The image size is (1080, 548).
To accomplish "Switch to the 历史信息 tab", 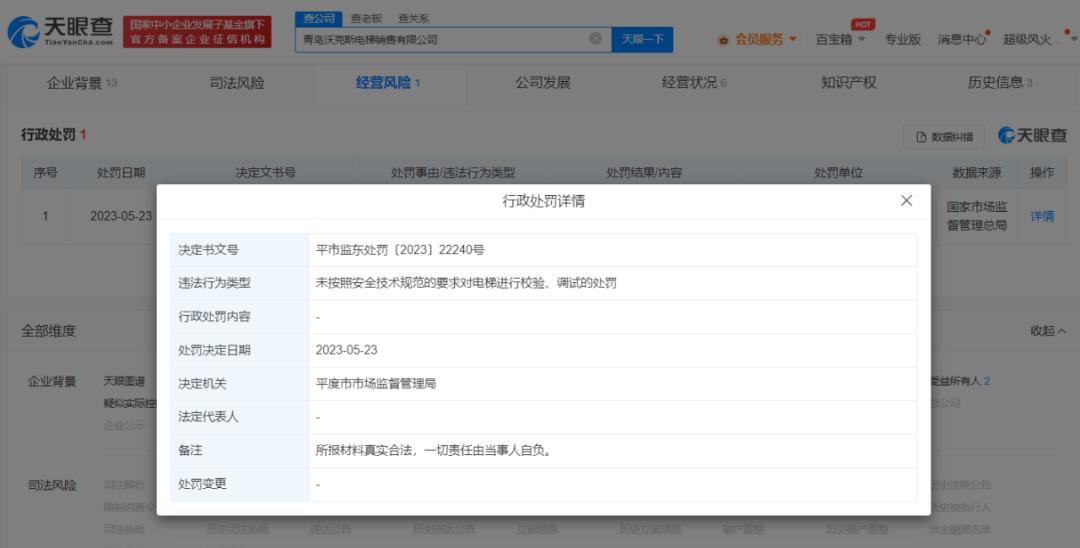I will [999, 83].
